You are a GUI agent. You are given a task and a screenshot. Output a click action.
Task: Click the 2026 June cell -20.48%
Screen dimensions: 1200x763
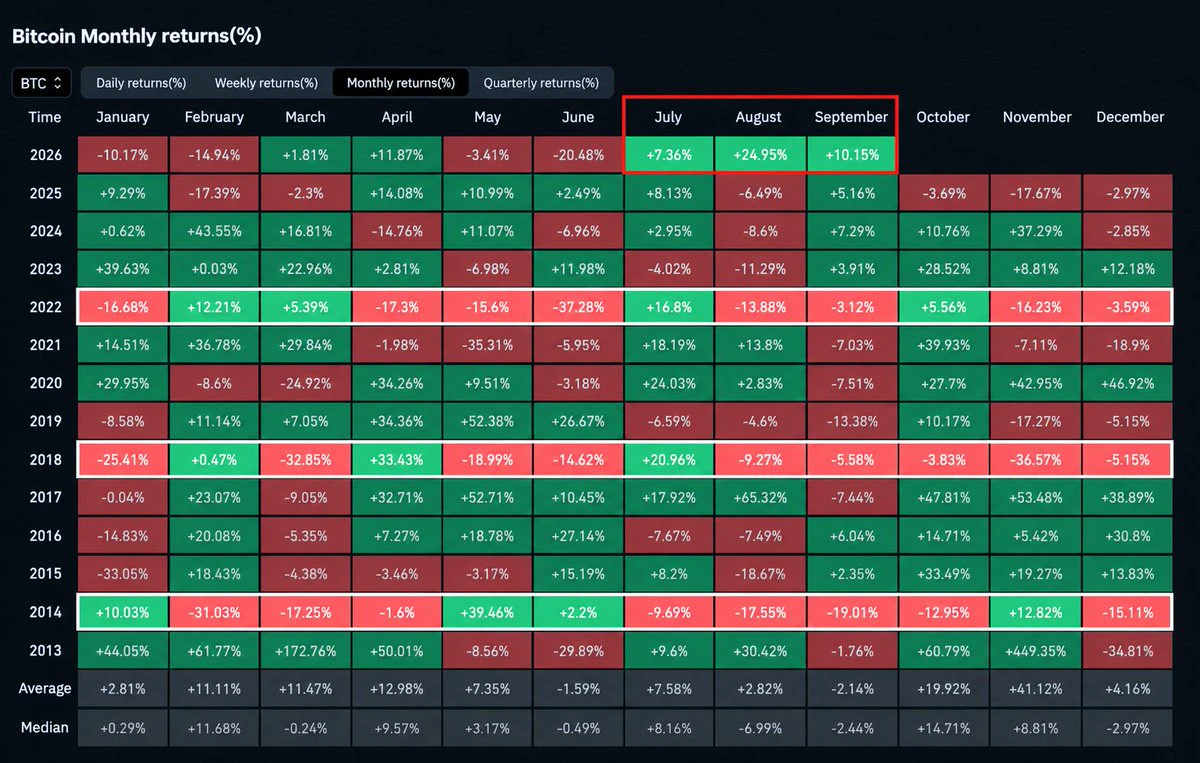[x=578, y=155]
